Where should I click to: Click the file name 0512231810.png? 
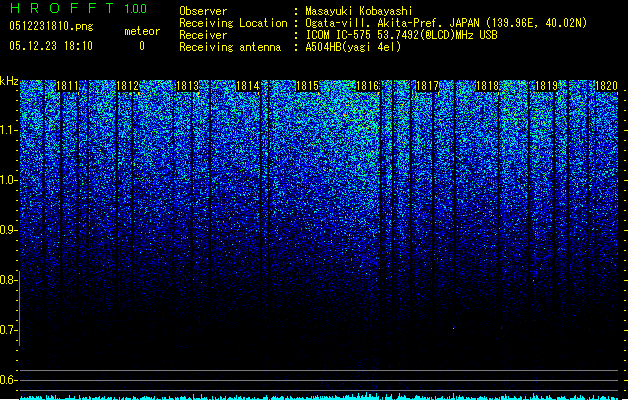51,26
